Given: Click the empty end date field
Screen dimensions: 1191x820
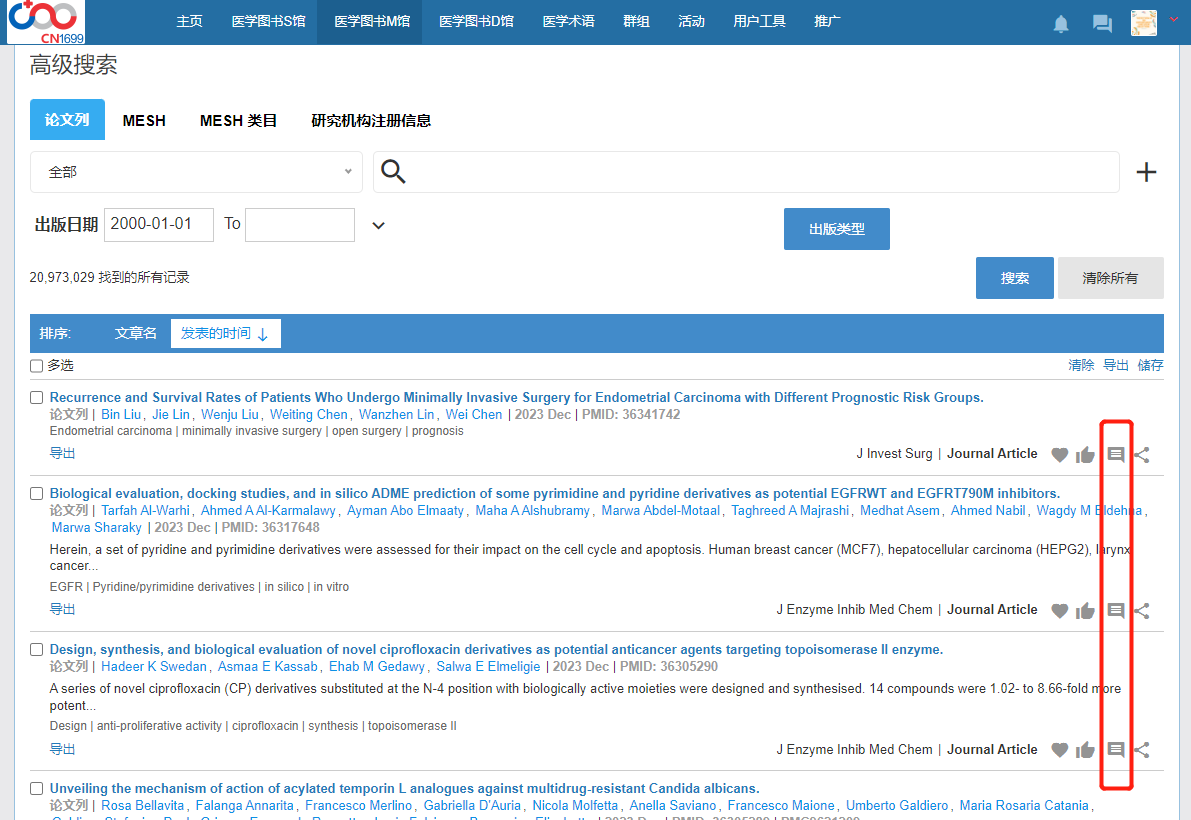Looking at the screenshot, I should (x=299, y=224).
